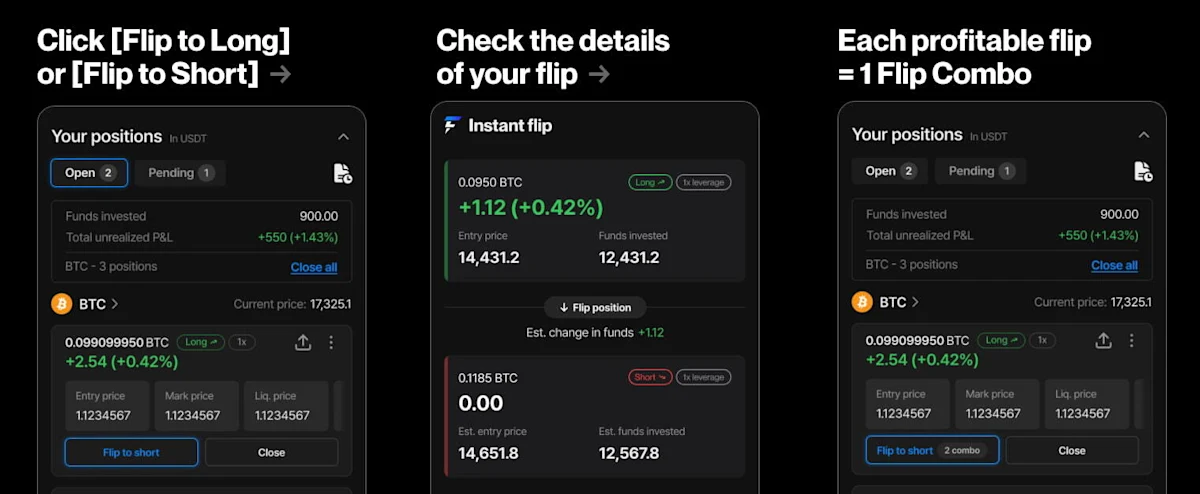The image size is (1200, 494).
Task: Click the Instant flip logo icon
Action: point(453,125)
